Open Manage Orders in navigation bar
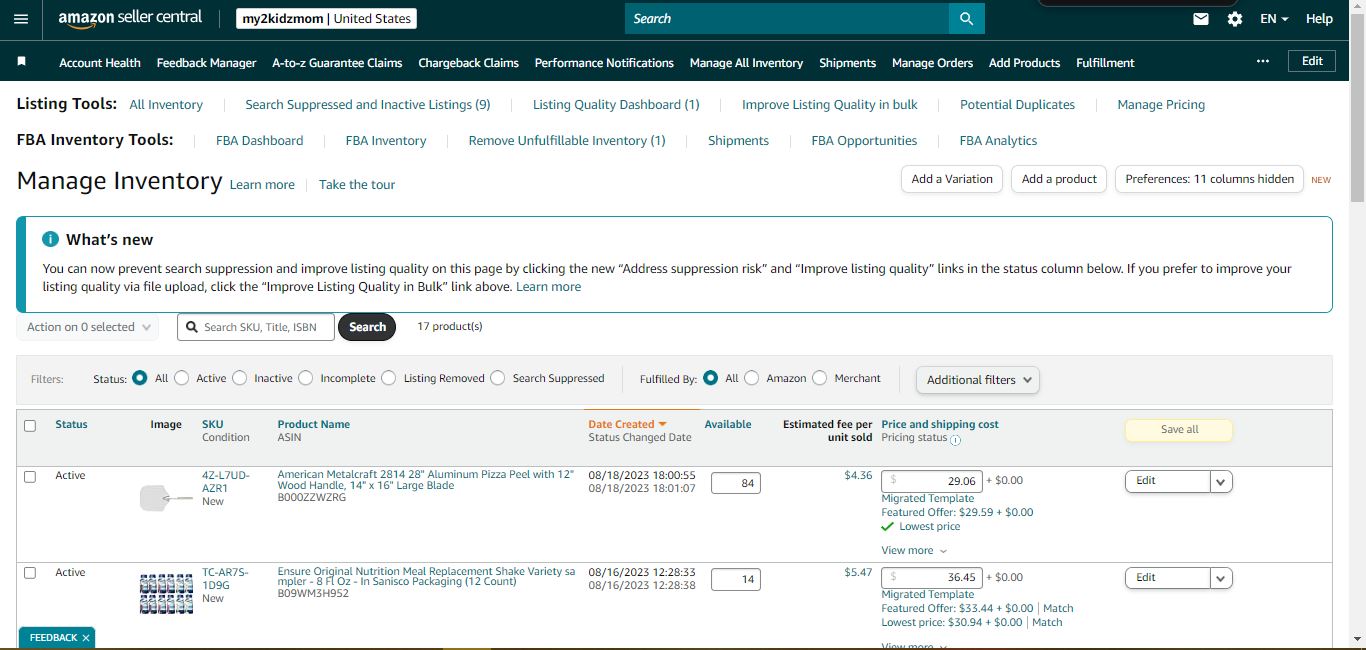The image size is (1366, 650). point(932,62)
